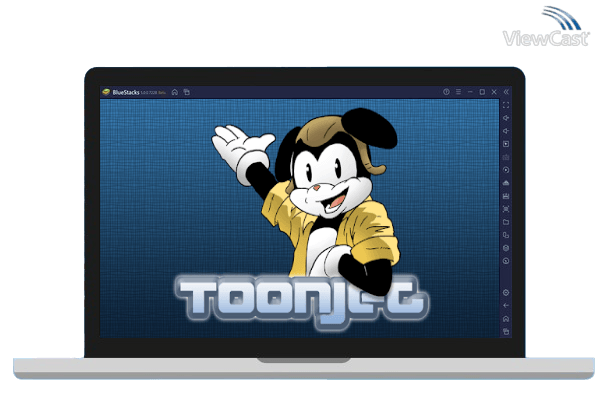Toggle full screen mode in the sidebar
Image resolution: width=602 pixels, height=414 pixels.
tap(506, 105)
